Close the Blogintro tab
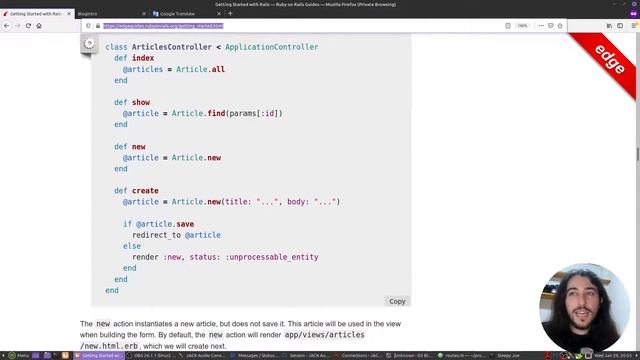Image resolution: width=640 pixels, height=360 pixels. pos(144,14)
